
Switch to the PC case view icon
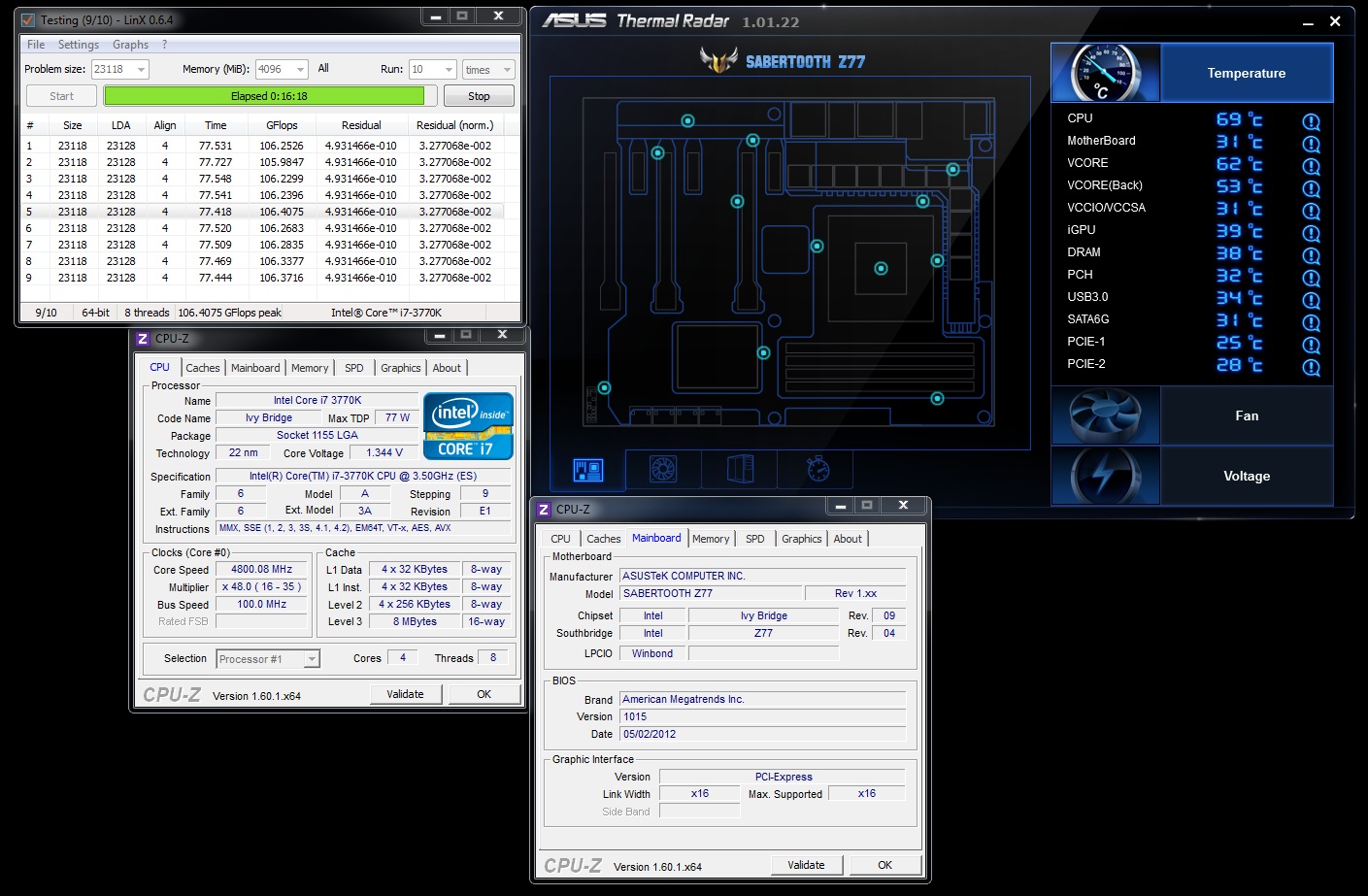741,470
